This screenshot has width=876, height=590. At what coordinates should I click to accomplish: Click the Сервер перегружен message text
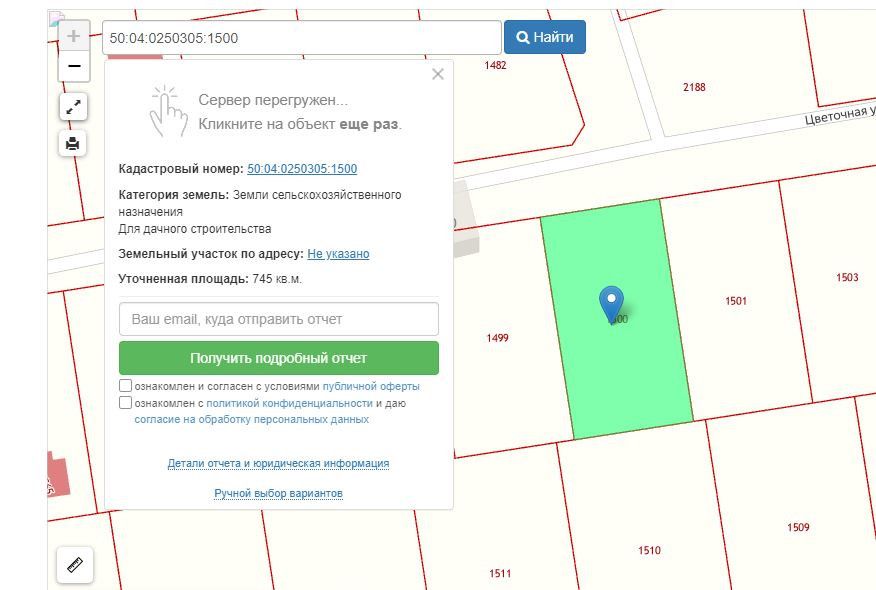[x=273, y=100]
